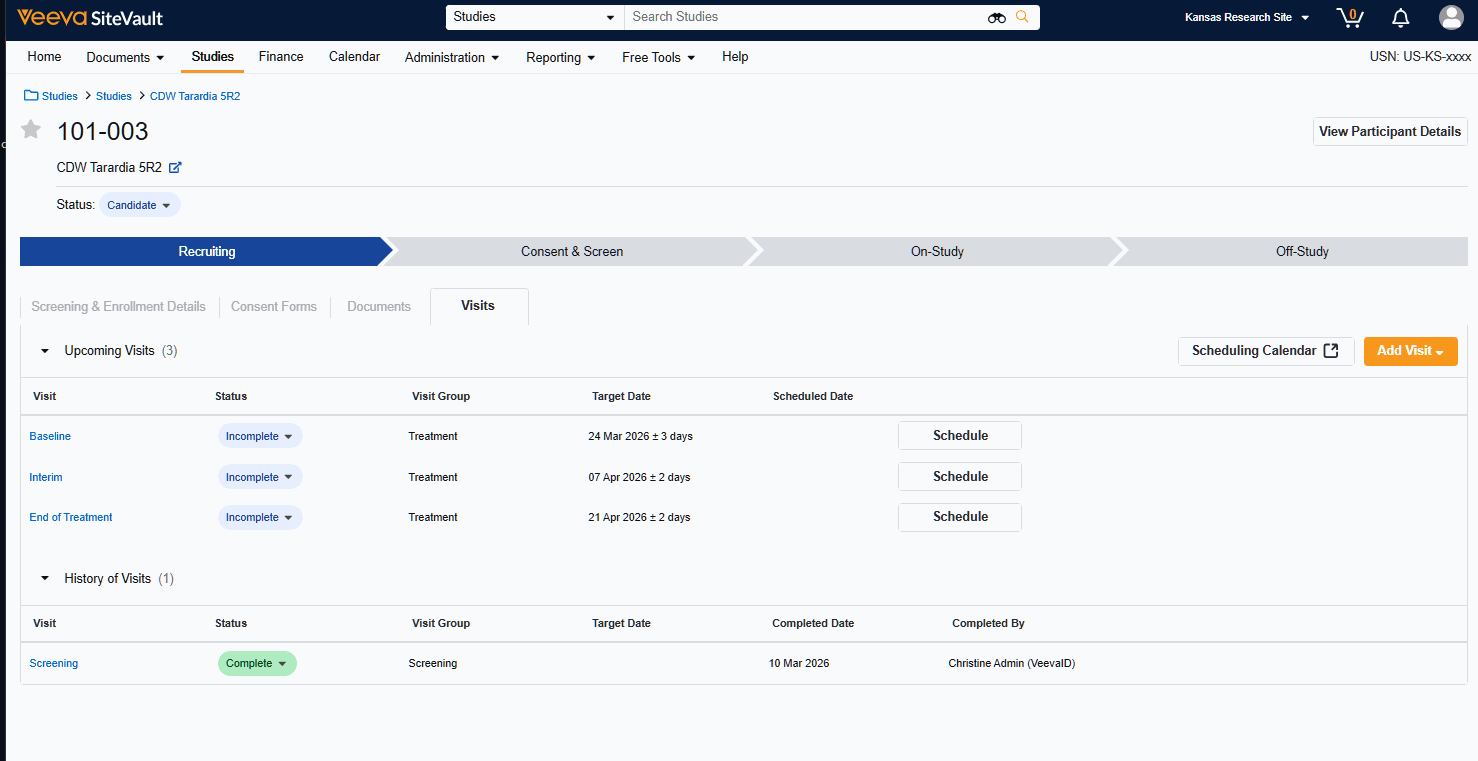The height and width of the screenshot is (761, 1478).
Task: Collapse the History of Visits section
Action: (45, 579)
